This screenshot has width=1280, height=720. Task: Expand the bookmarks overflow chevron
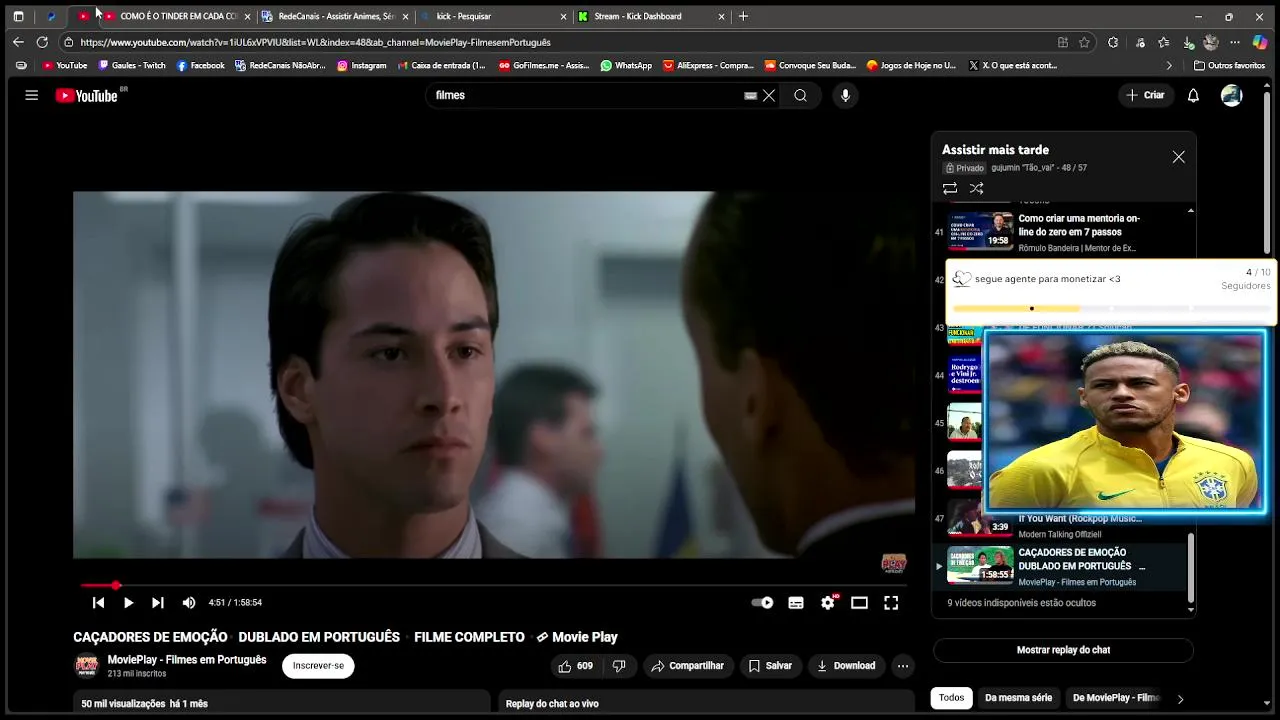tap(1169, 66)
